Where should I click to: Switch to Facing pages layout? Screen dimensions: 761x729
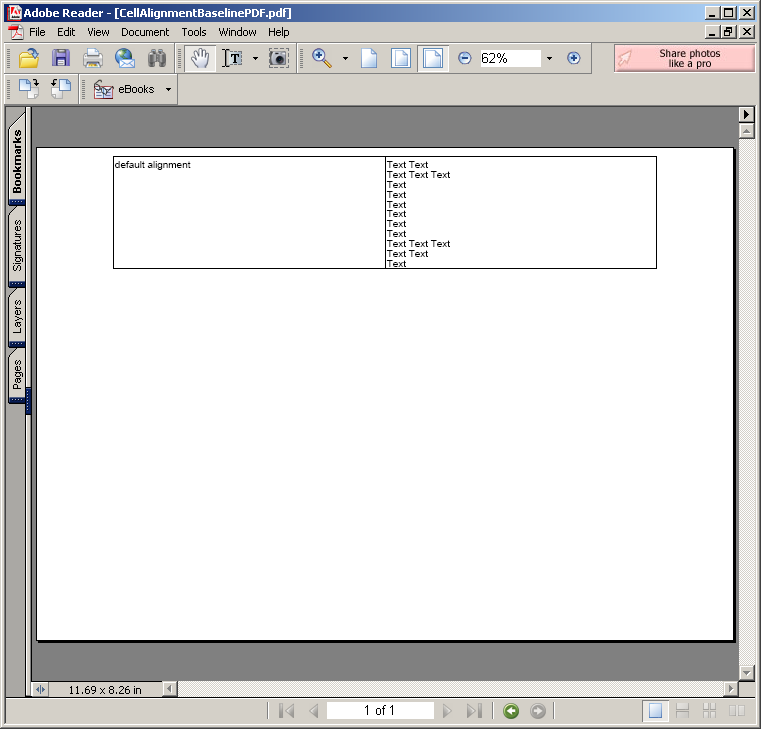(737, 711)
